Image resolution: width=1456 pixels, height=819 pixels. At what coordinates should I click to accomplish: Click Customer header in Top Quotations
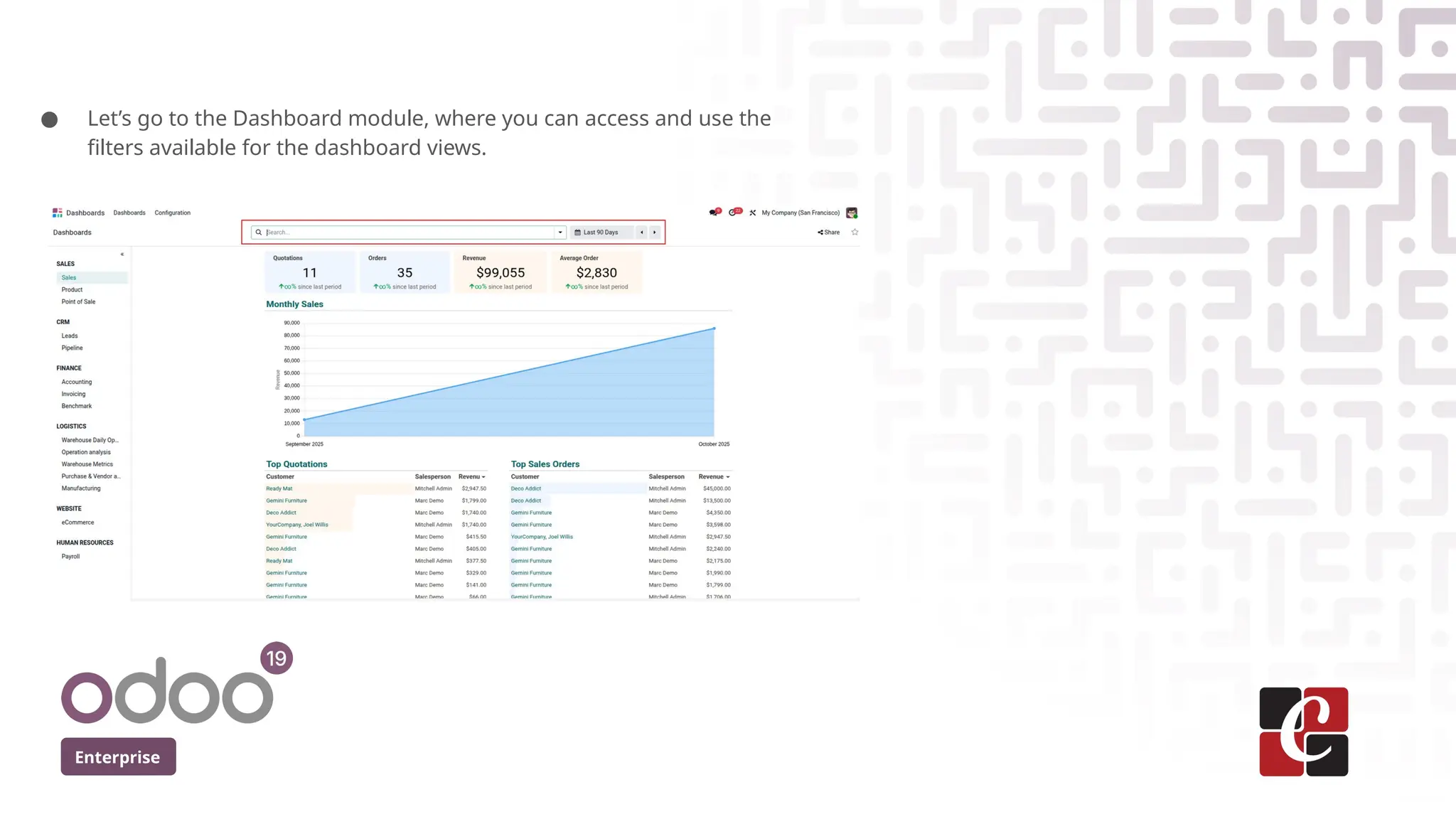click(280, 477)
